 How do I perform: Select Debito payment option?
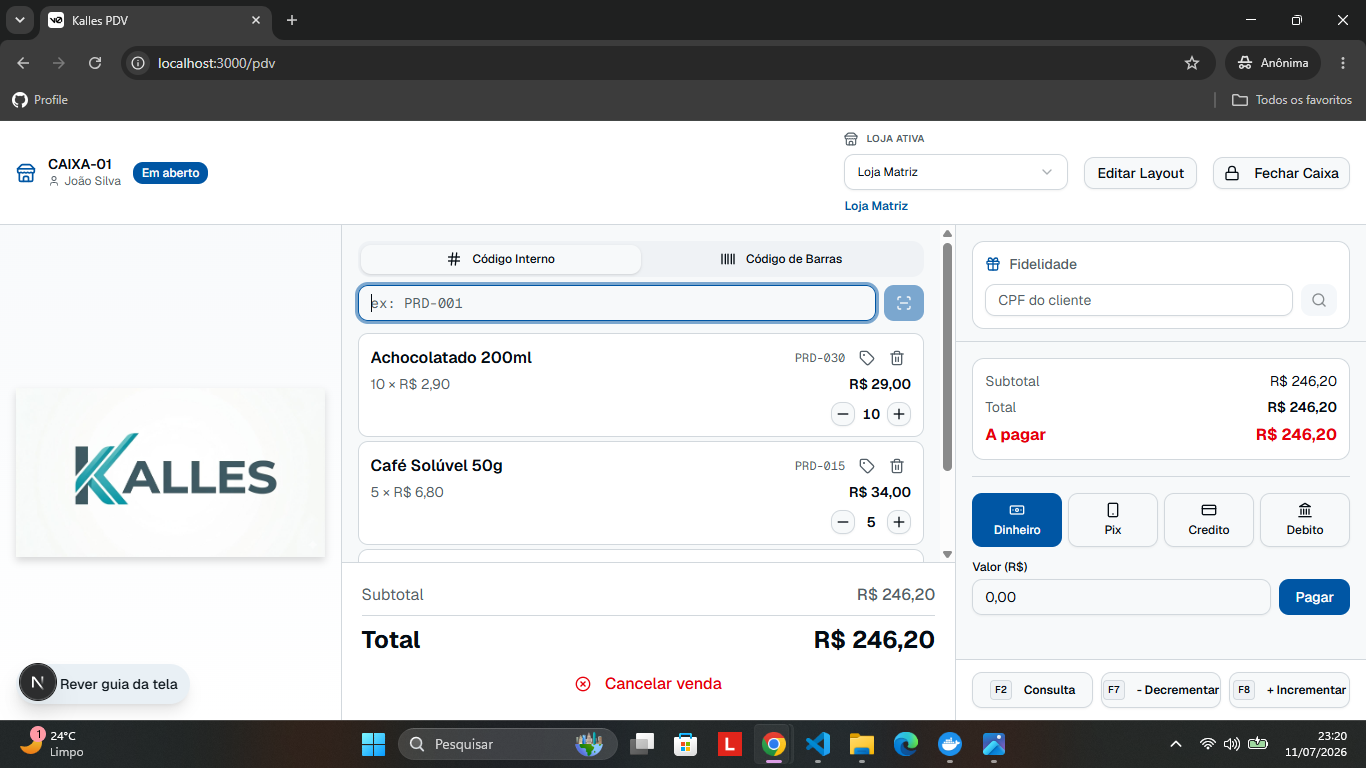coord(1305,520)
